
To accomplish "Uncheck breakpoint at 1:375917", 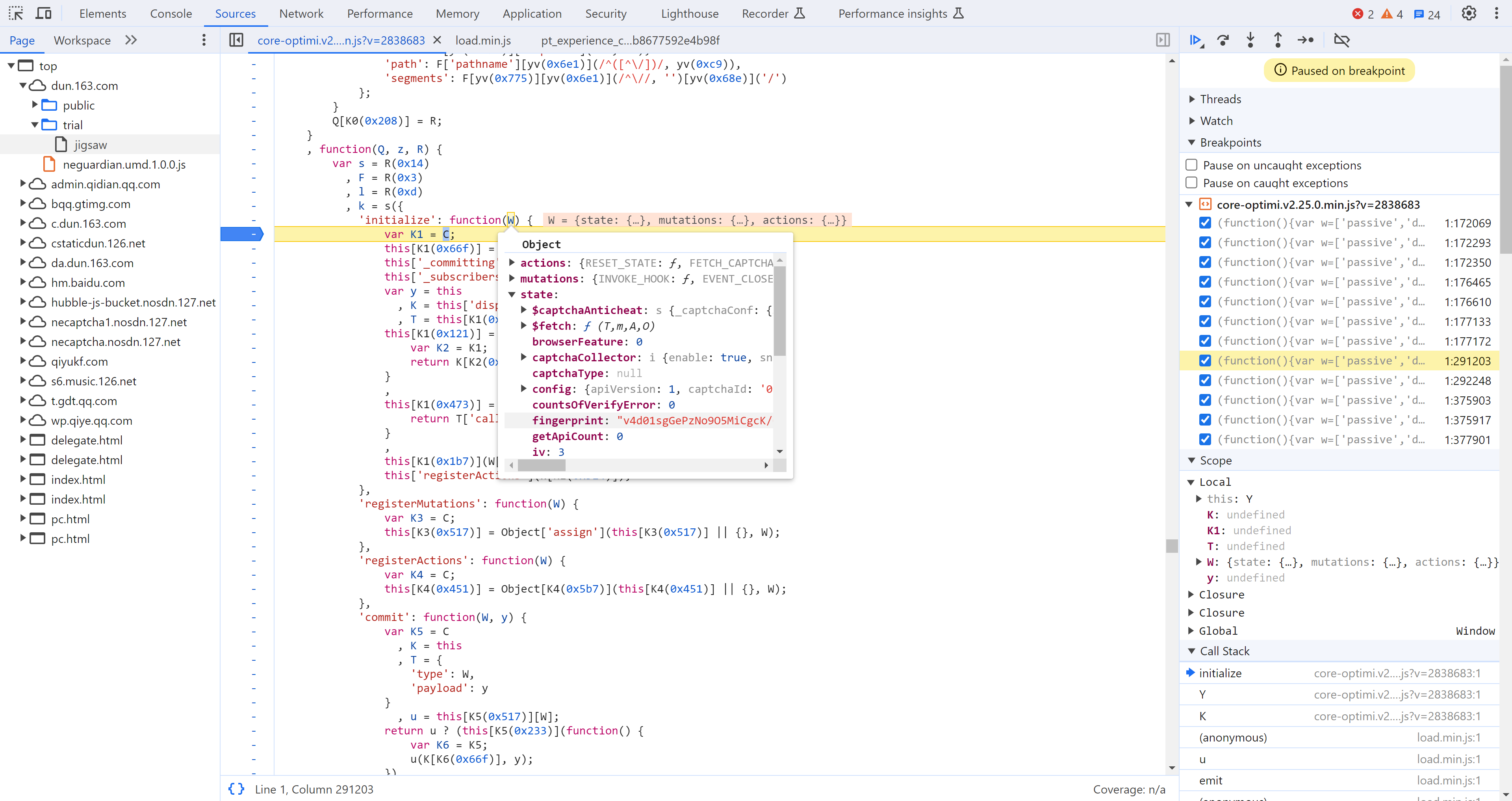I will 1205,419.
